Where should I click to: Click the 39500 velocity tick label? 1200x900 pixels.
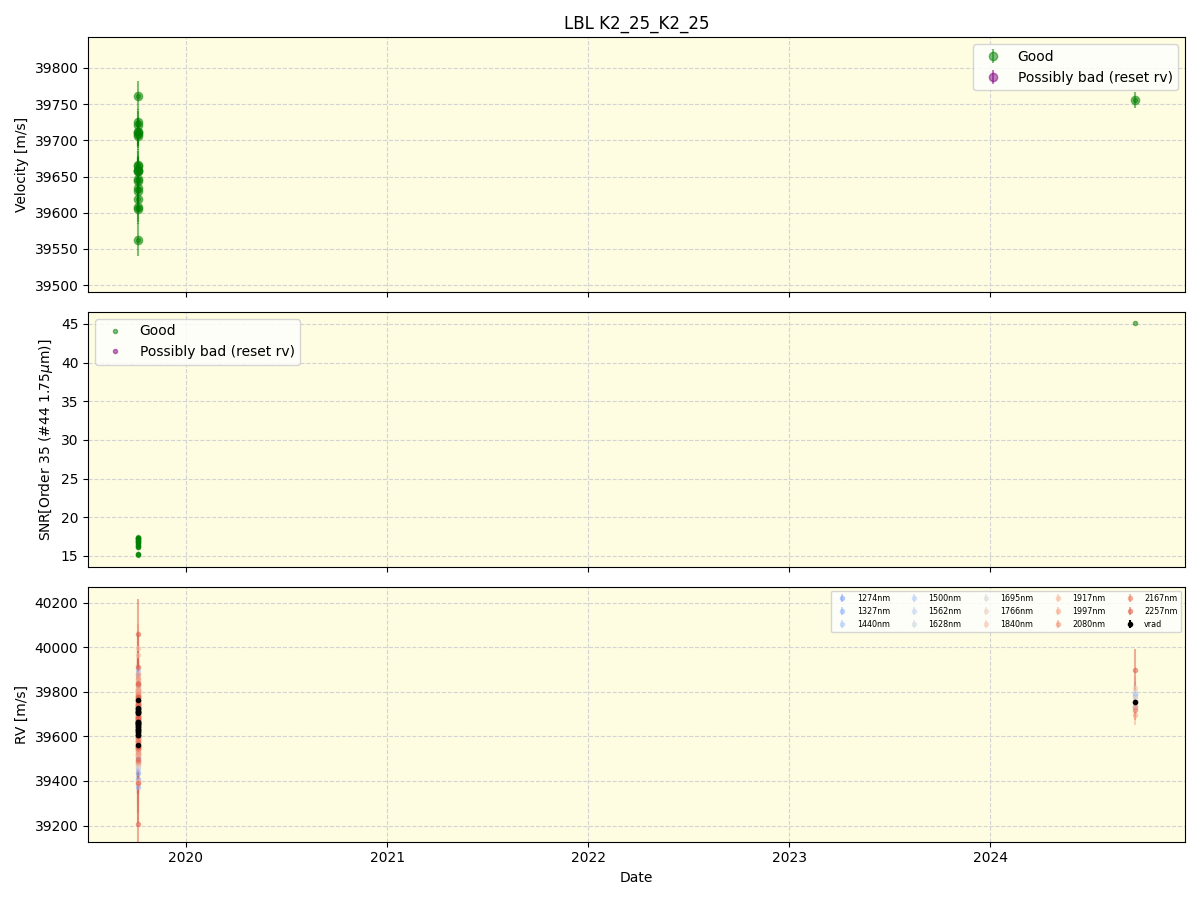tap(59, 286)
